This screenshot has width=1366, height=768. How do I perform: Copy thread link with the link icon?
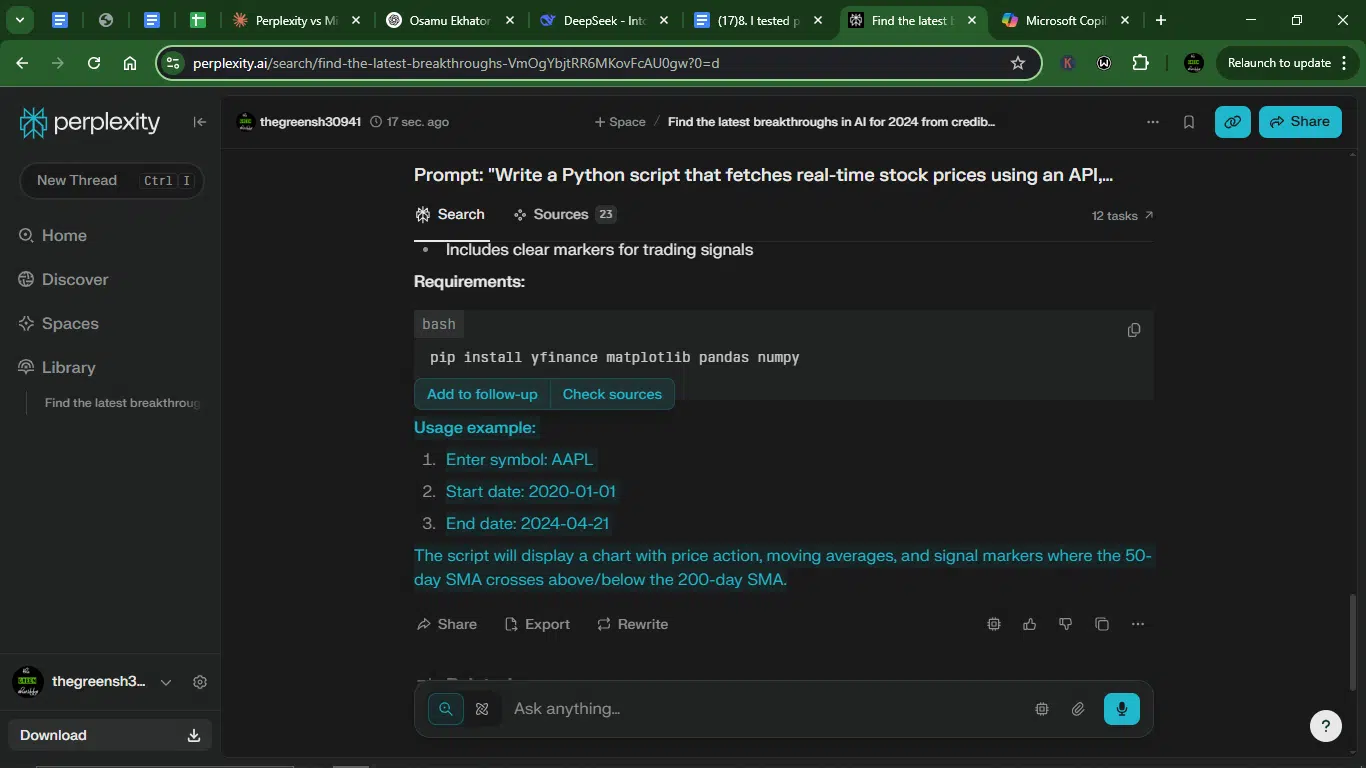1233,122
